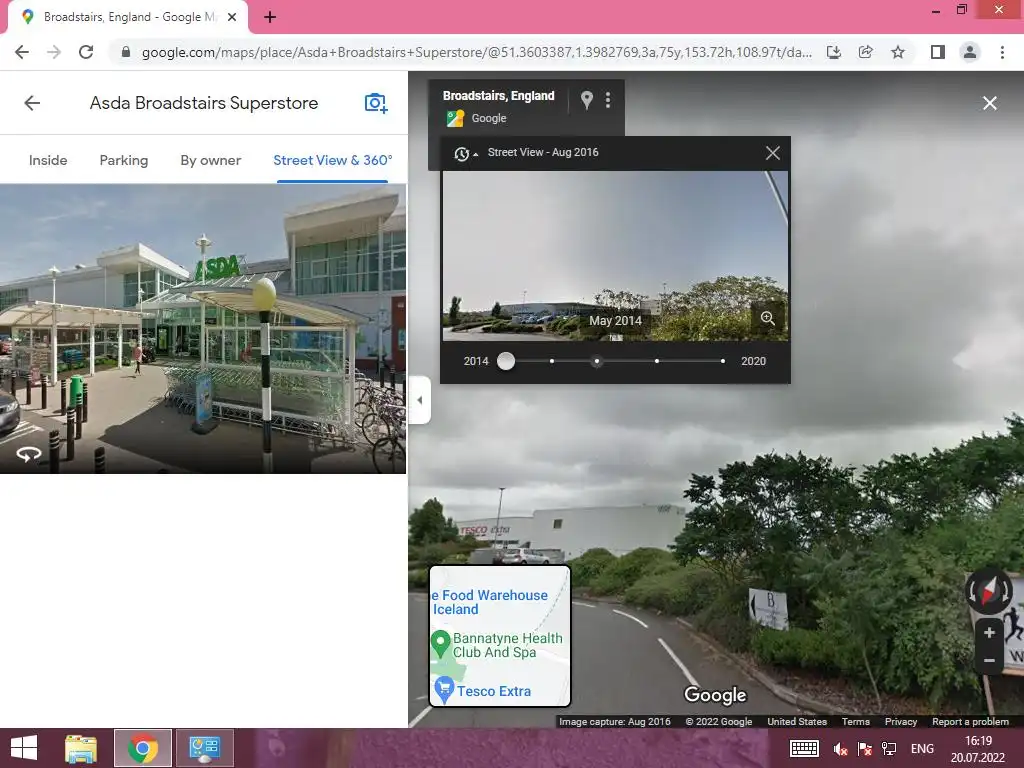Click the 360 rotate icon on Asda photo
This screenshot has width=1024, height=768.
tap(29, 454)
